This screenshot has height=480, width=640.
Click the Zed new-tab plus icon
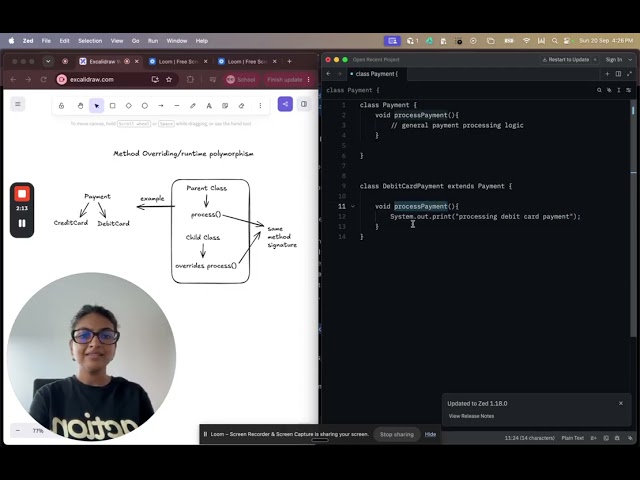pos(607,74)
